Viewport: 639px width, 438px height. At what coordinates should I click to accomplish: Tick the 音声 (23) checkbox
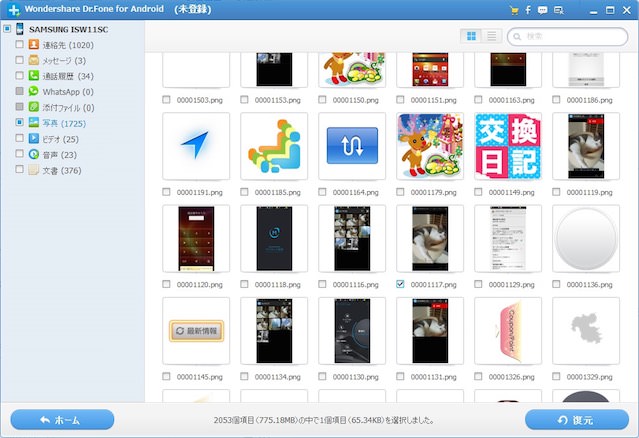(x=19, y=154)
